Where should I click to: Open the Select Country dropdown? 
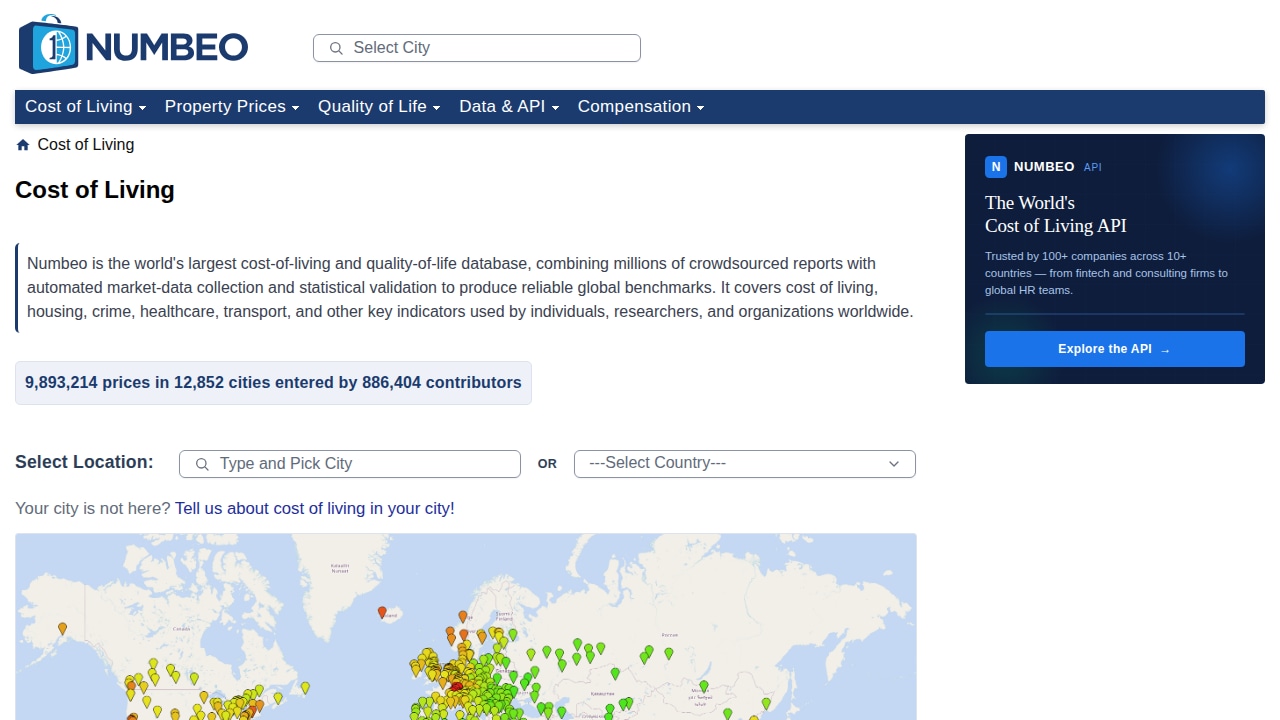tap(745, 464)
